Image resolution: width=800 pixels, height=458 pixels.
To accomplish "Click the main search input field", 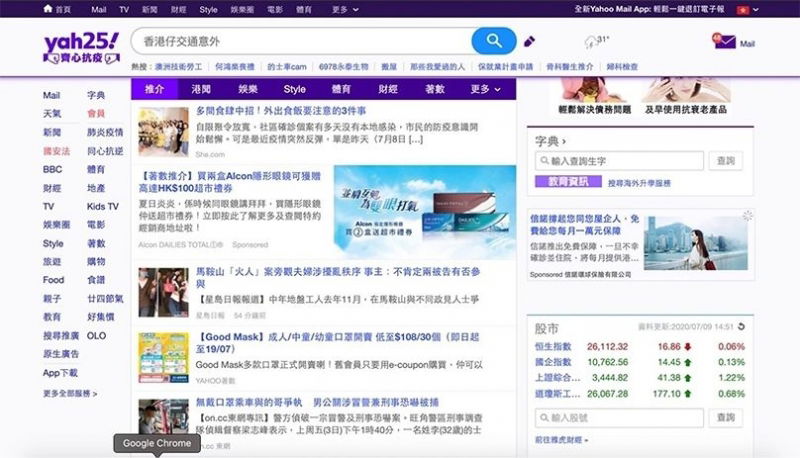I will click(x=302, y=41).
